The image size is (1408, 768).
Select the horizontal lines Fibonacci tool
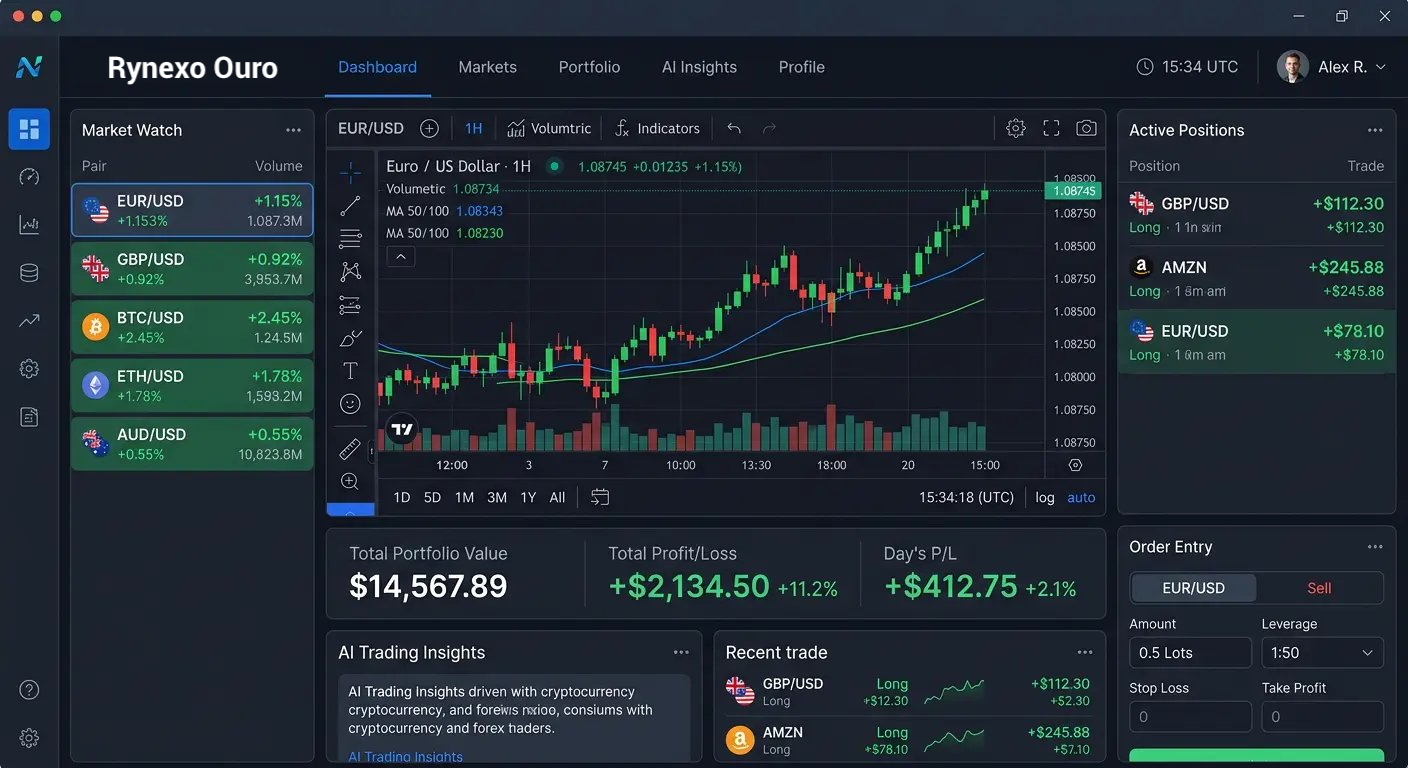(350, 238)
